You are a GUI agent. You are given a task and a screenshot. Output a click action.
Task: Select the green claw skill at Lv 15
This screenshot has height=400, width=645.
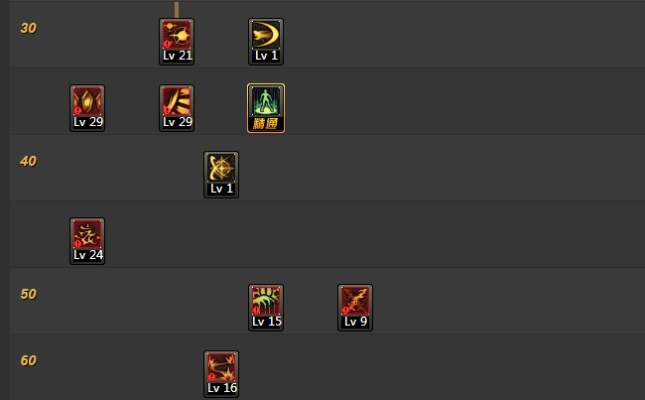coord(266,308)
